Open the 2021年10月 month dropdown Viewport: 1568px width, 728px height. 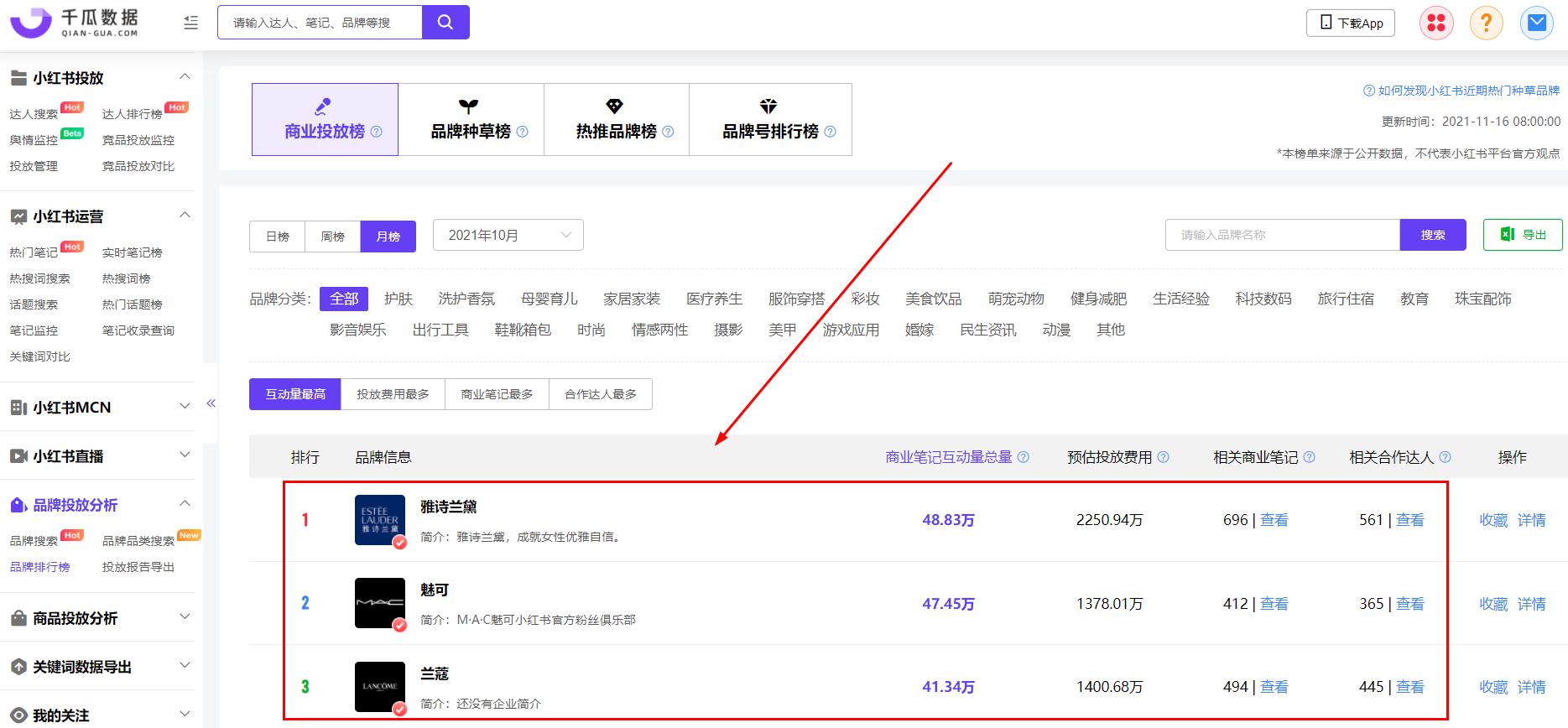(508, 235)
